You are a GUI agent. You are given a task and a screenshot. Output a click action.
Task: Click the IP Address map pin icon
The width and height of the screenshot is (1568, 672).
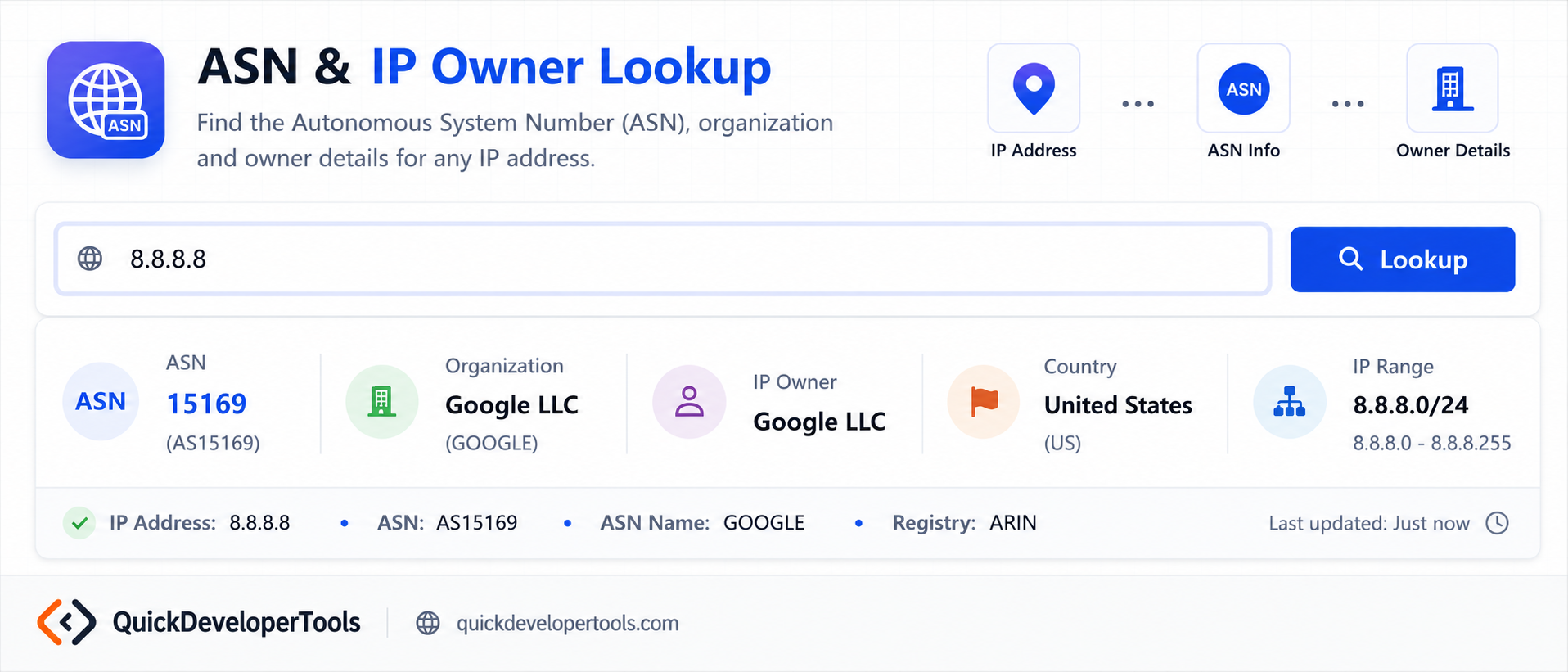click(1034, 88)
